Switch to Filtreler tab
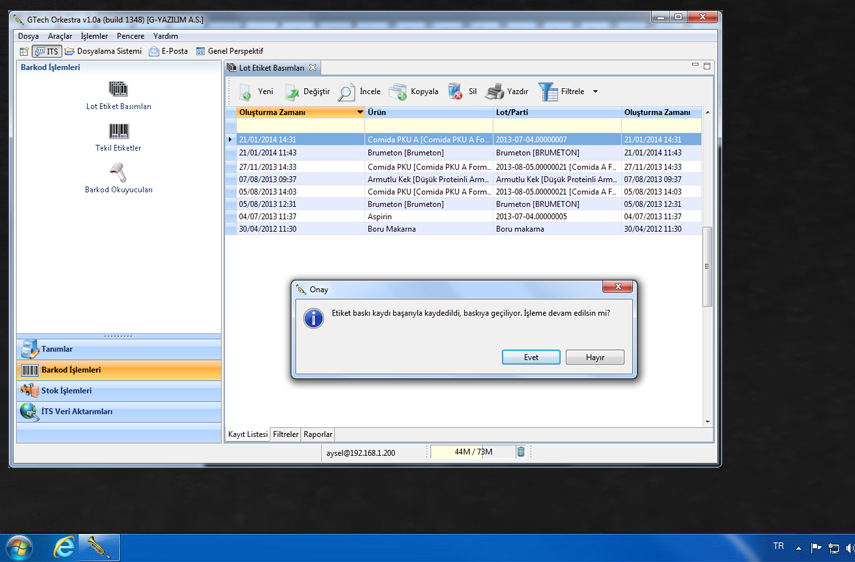Screen dimensions: 855x562 click(x=286, y=434)
